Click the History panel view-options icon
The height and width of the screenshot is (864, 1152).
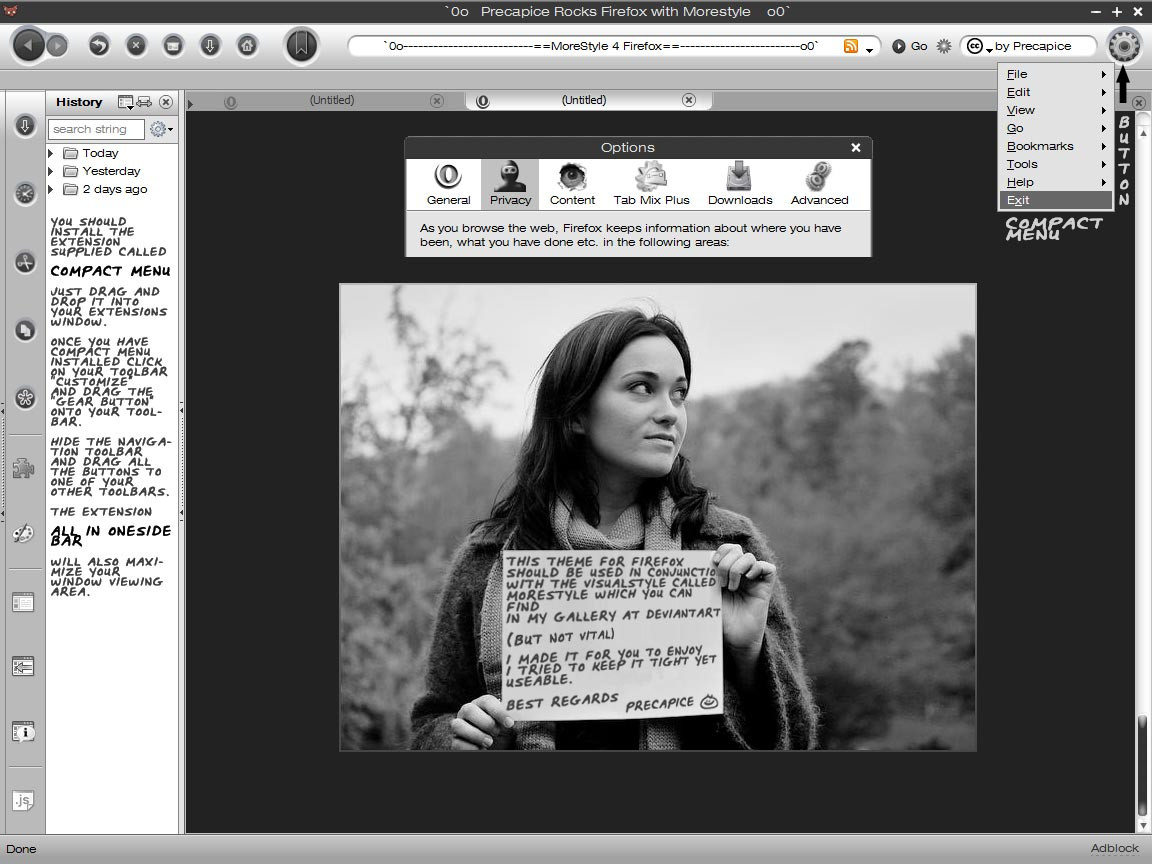126,102
